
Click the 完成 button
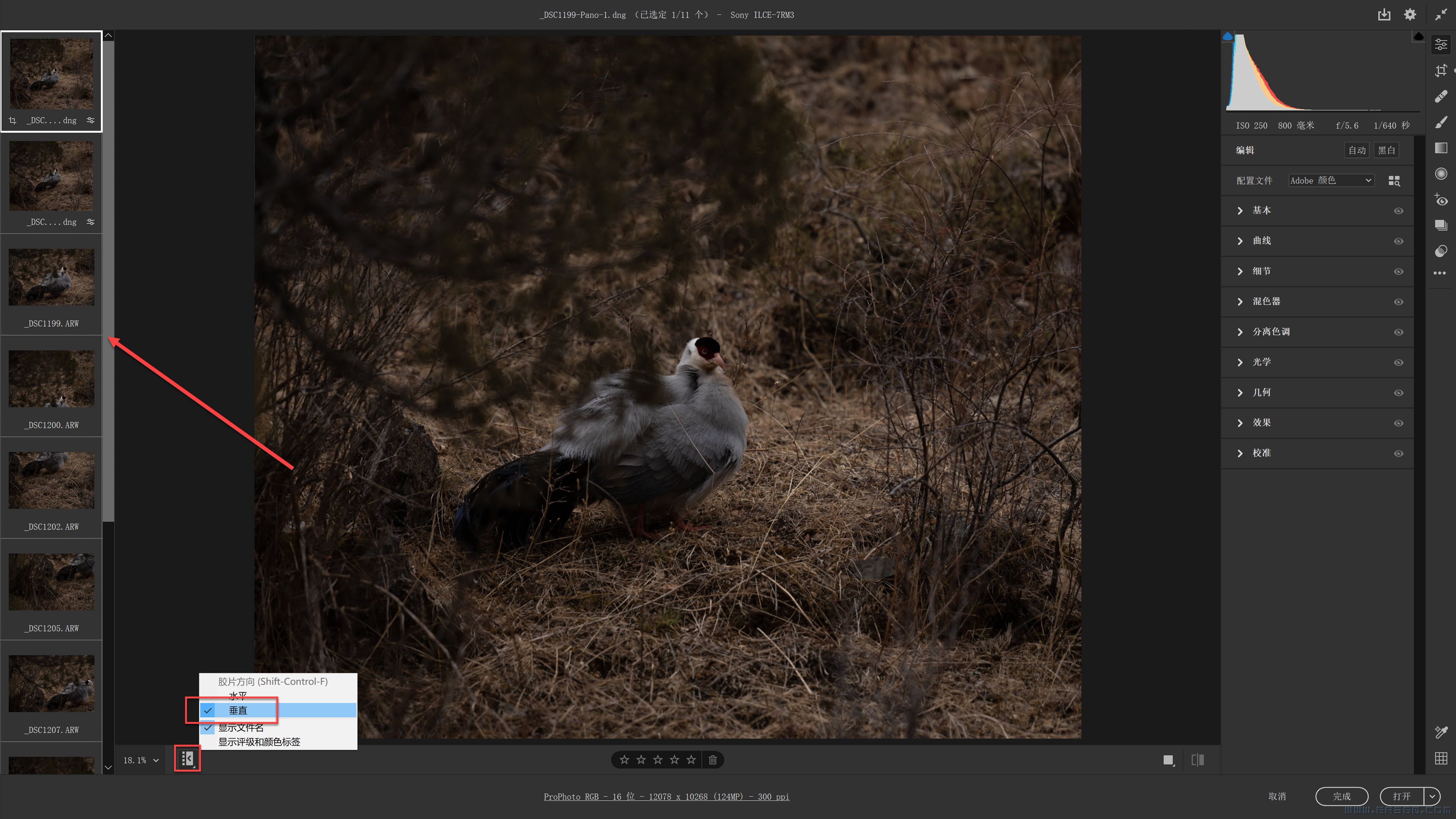(1341, 796)
